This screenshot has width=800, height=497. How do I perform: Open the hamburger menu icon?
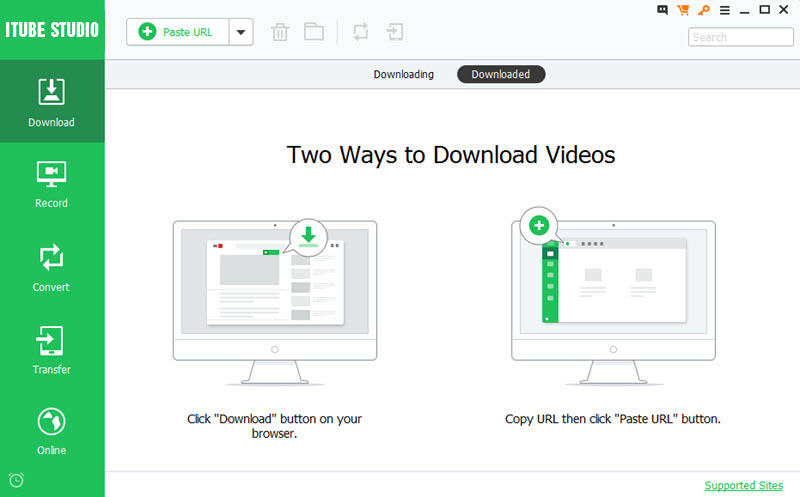pos(724,10)
